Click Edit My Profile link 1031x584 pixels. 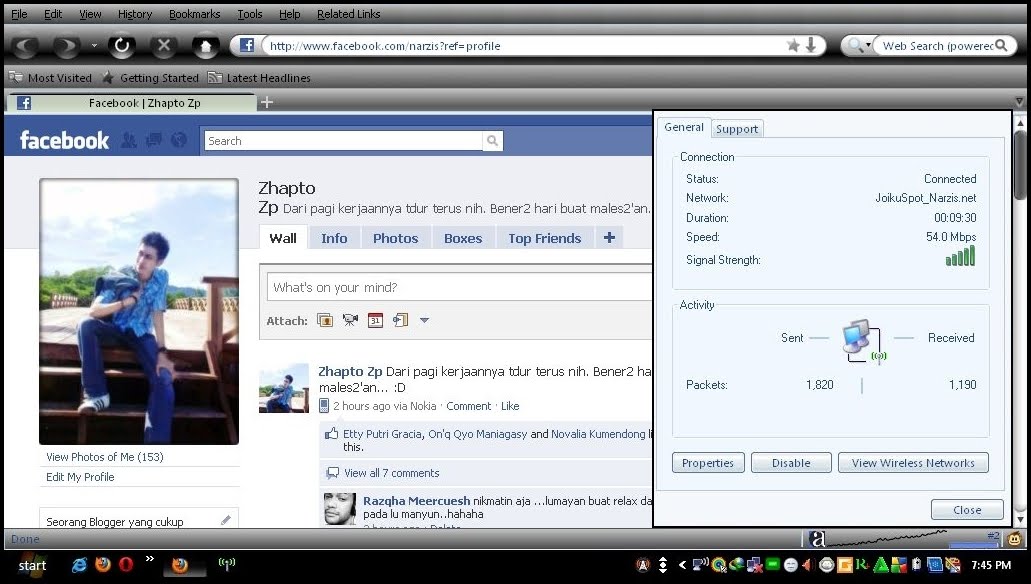pyautogui.click(x=80, y=477)
